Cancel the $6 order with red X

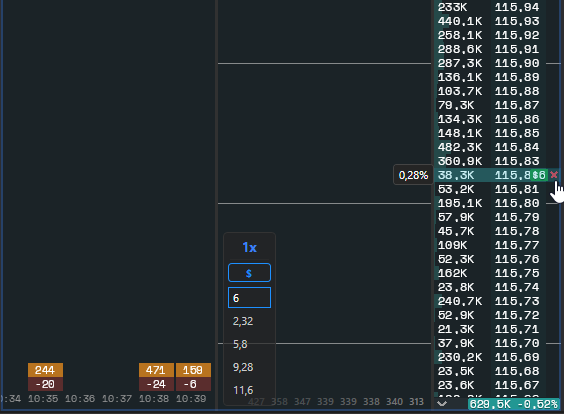(x=554, y=175)
